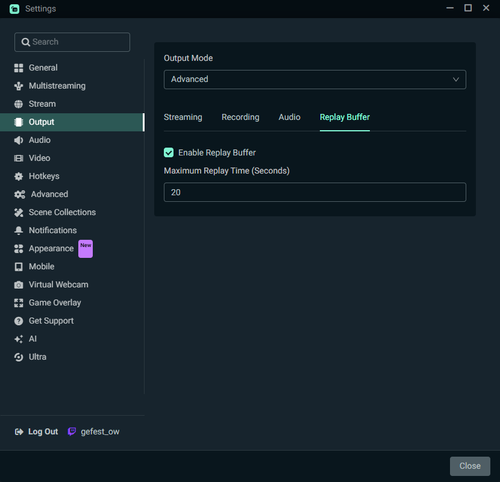Viewport: 500px width, 482px height.
Task: Click the search magnifier icon
Action: point(26,42)
